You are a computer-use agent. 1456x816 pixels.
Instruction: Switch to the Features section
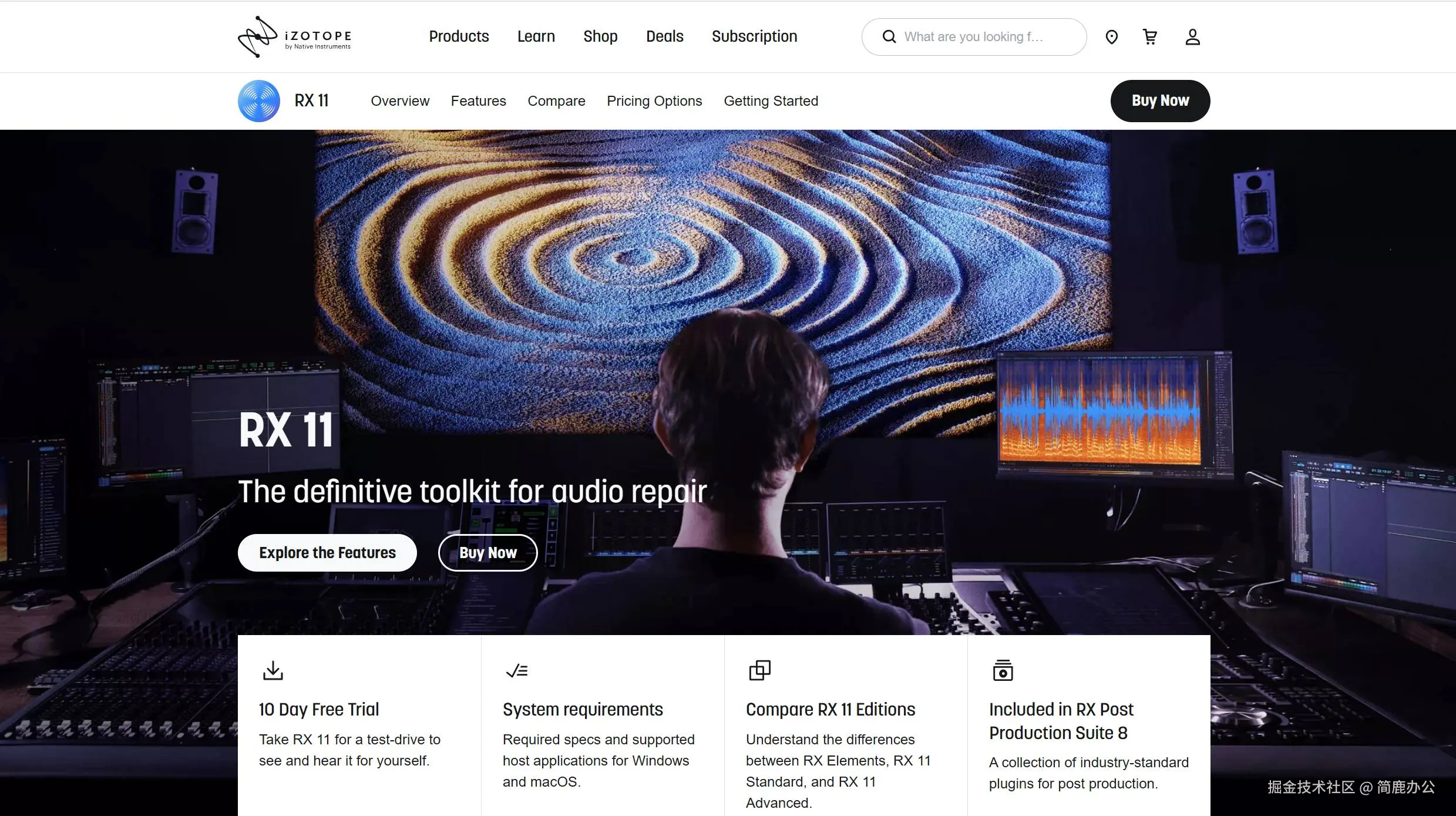[478, 101]
